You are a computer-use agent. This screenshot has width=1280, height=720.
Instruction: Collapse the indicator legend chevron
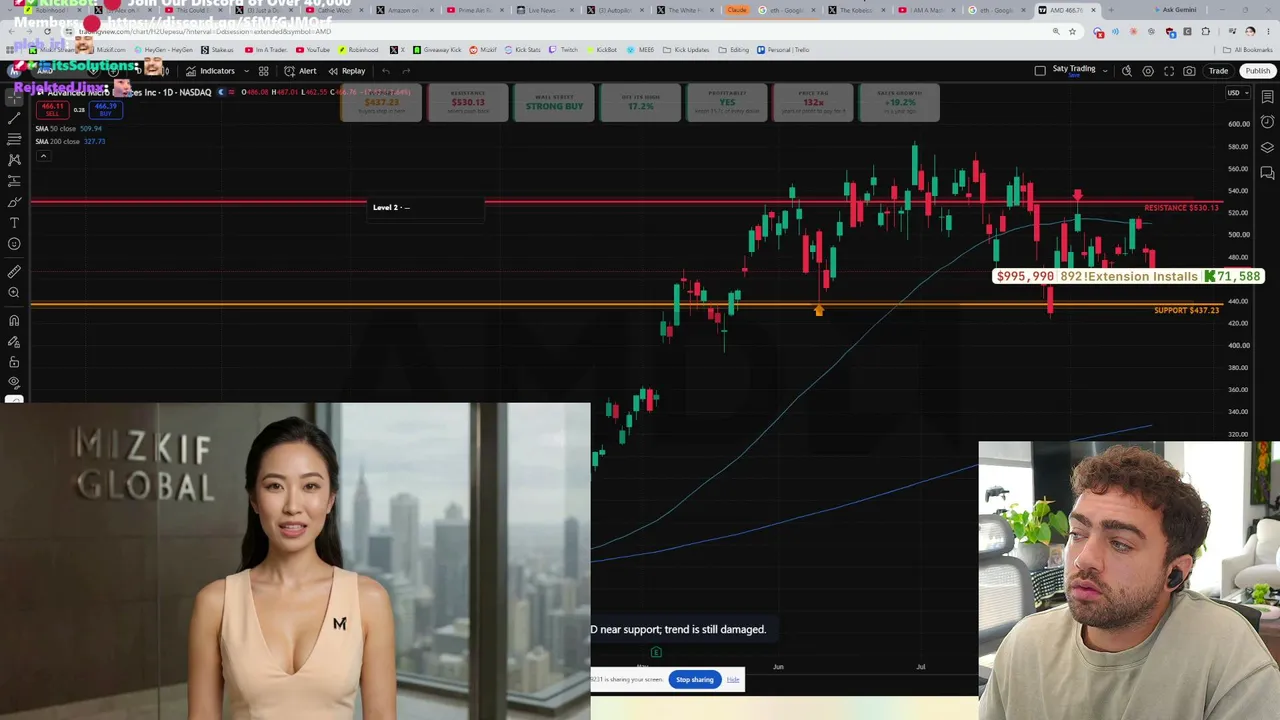point(43,156)
